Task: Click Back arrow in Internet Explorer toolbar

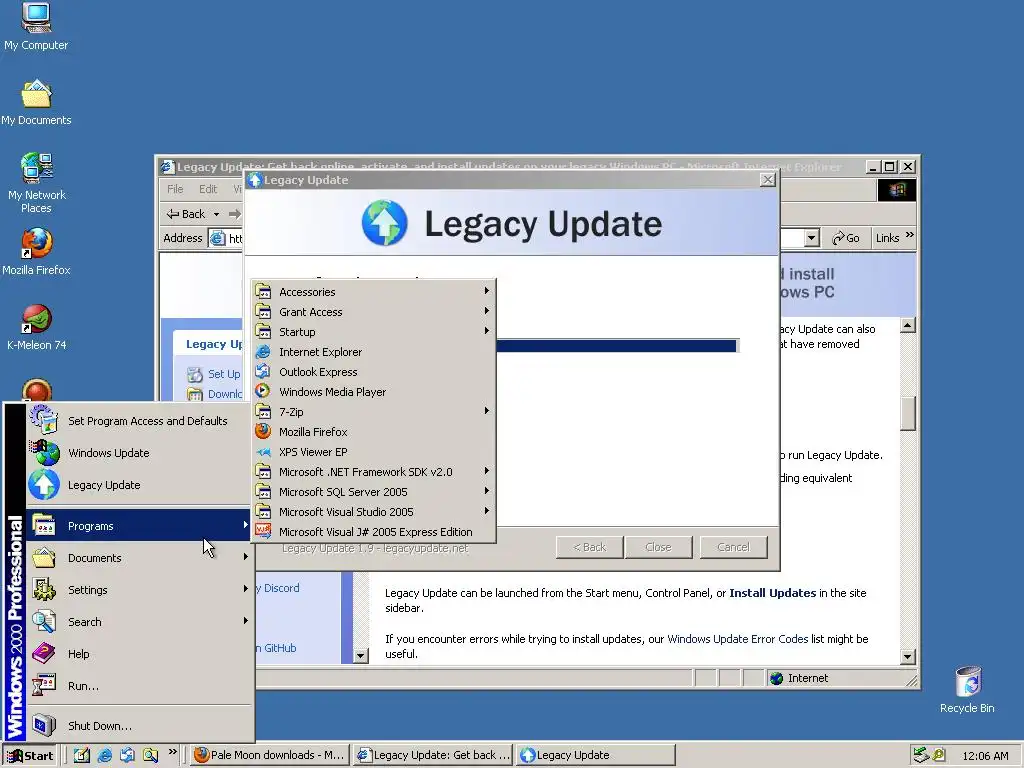Action: coord(186,214)
